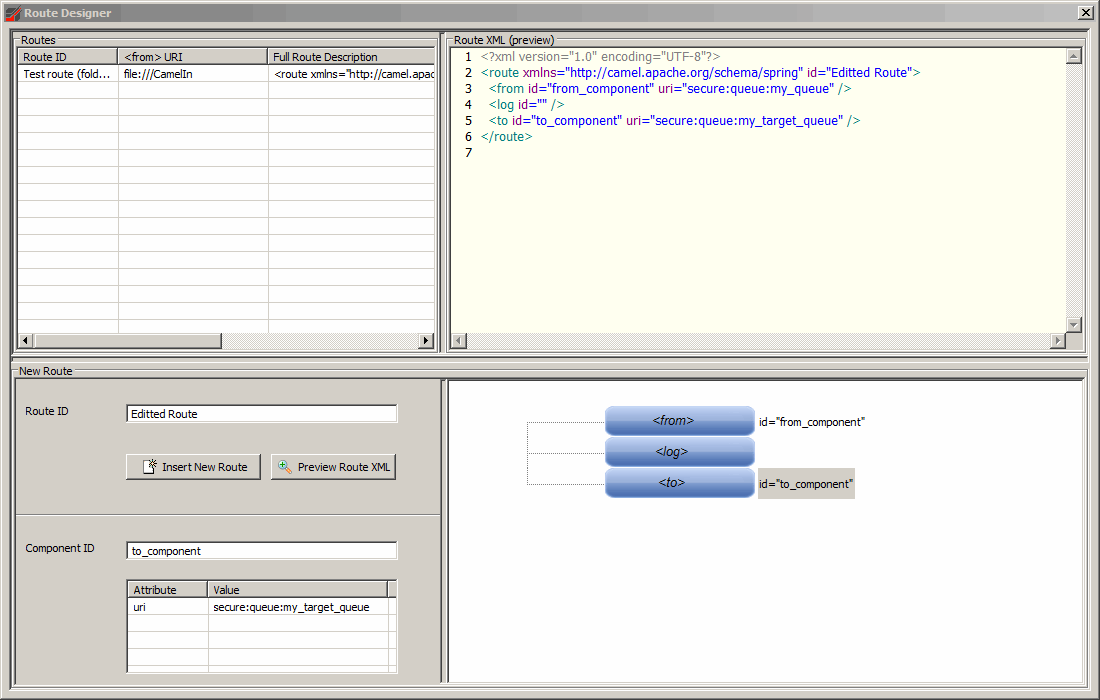Click the Component ID text field
The width and height of the screenshot is (1100, 700).
click(262, 551)
